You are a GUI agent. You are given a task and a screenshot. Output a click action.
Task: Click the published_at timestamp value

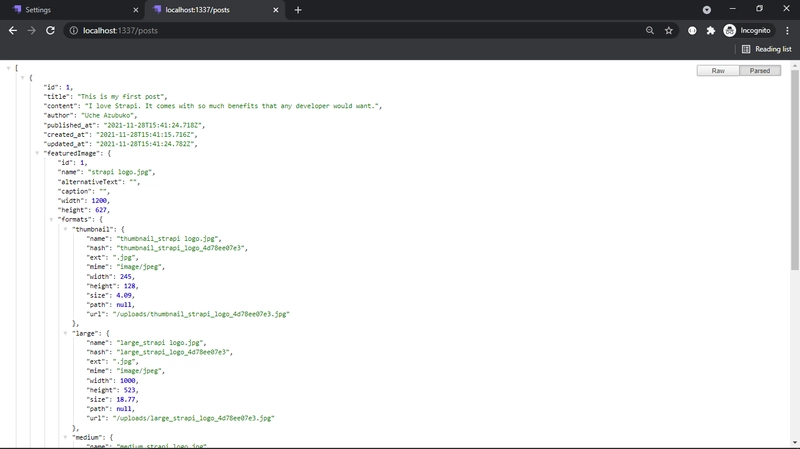pyautogui.click(x=153, y=125)
